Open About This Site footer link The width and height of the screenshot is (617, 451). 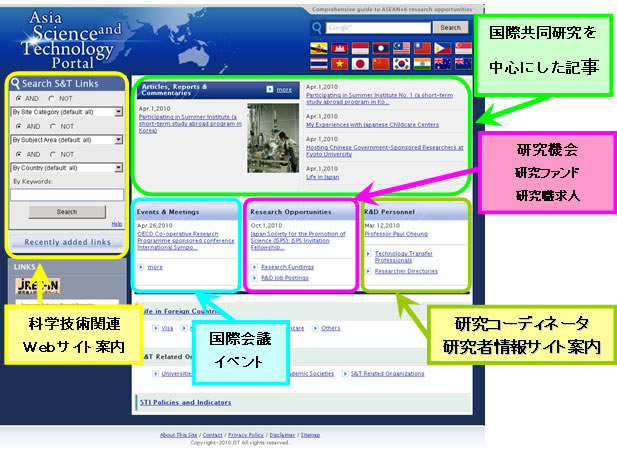click(x=178, y=435)
